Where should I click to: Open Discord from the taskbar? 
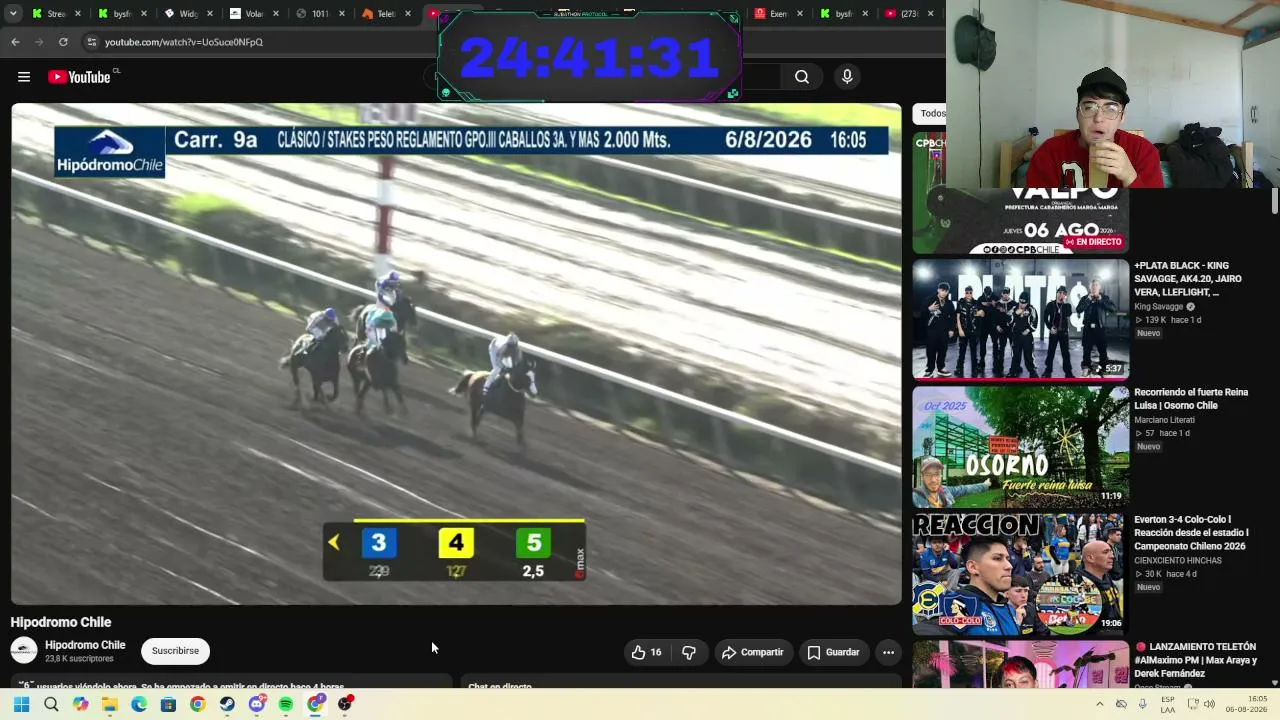coord(257,704)
